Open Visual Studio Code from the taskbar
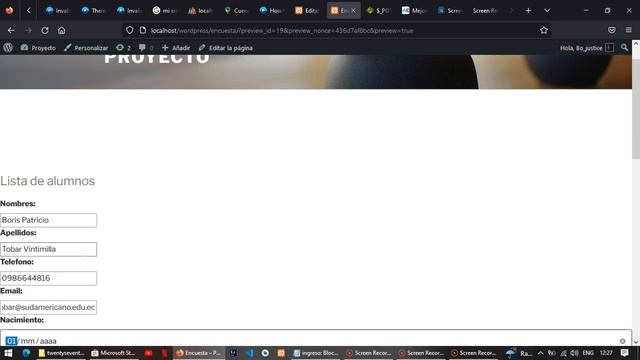Screen dimensions: 640x360 (249, 353)
